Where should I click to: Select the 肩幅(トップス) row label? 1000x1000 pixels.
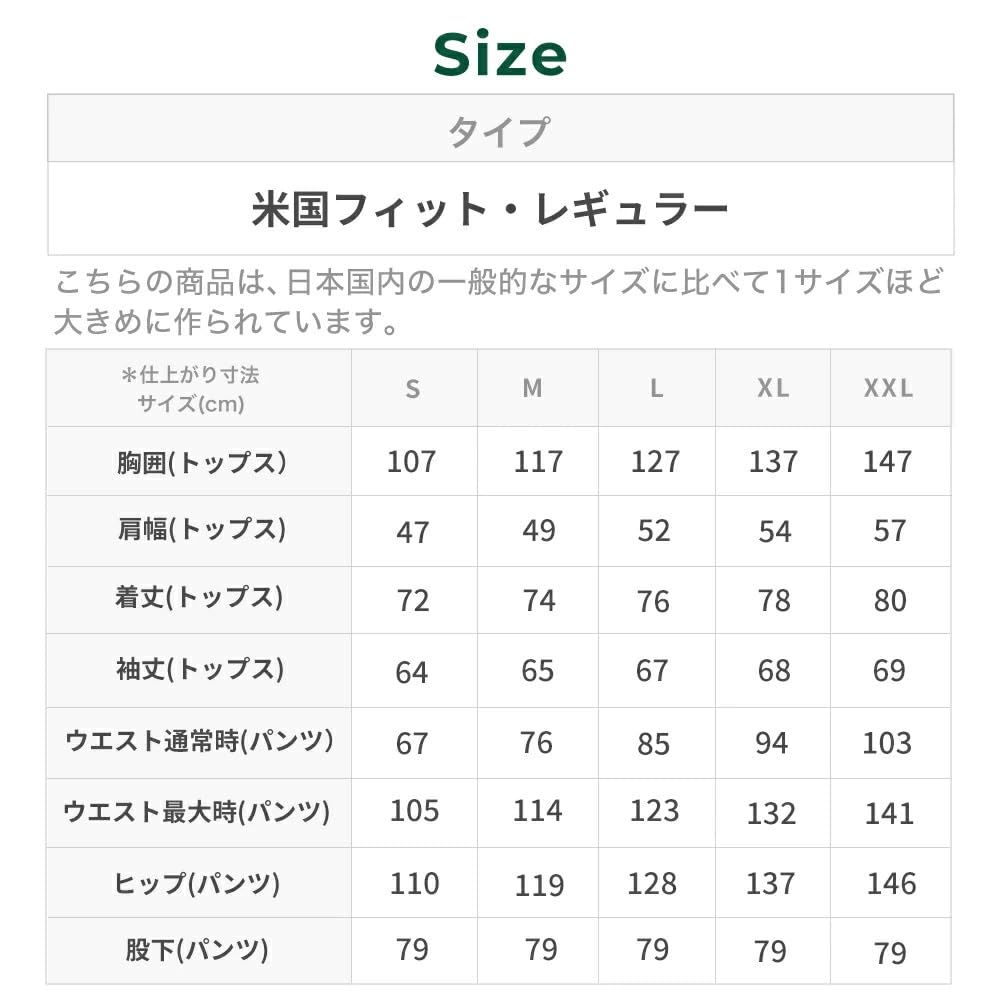(x=201, y=530)
